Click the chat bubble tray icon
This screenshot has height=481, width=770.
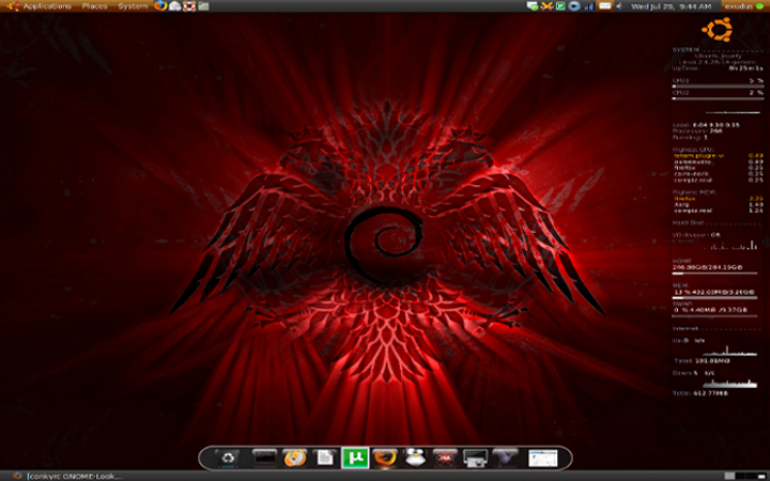coord(532,6)
